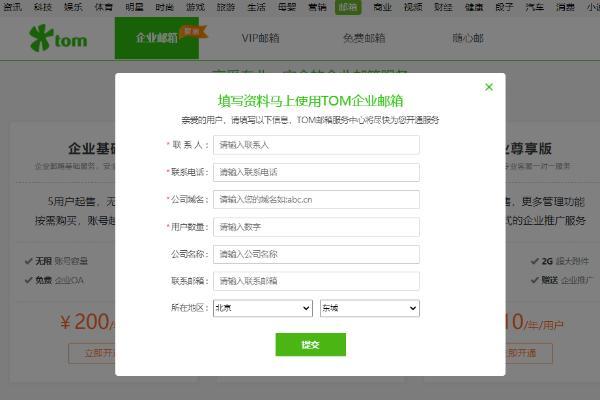Open 段子 in top navigation

pyautogui.click(x=504, y=7)
